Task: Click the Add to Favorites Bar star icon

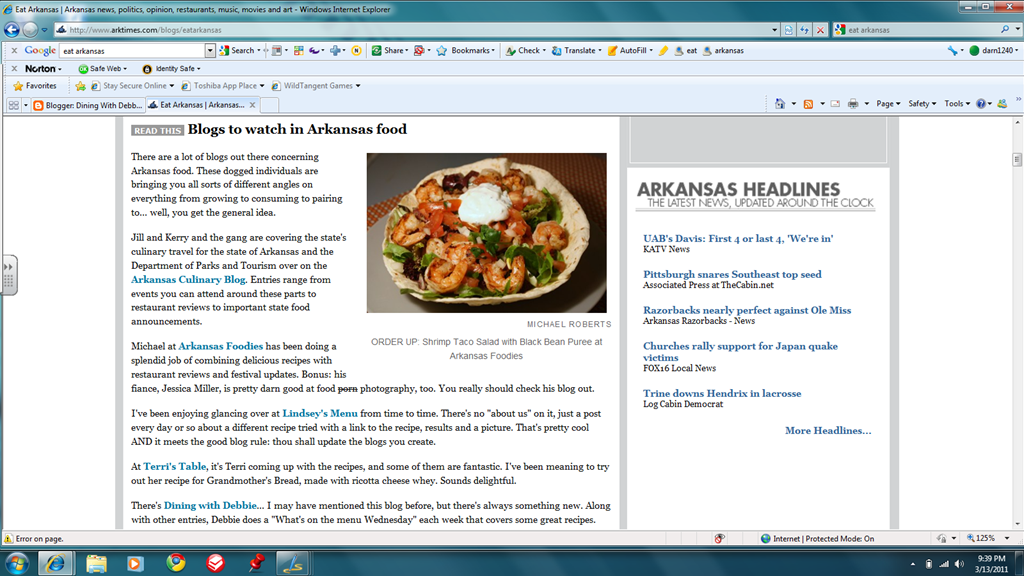Action: tap(80, 86)
